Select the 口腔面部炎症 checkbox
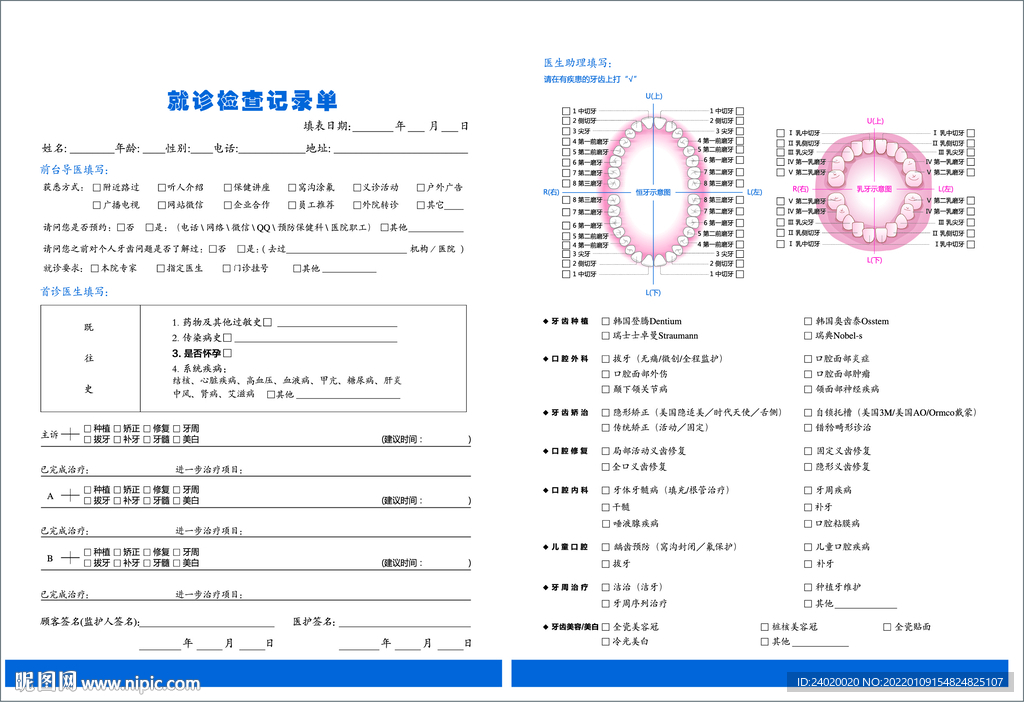 pos(808,359)
